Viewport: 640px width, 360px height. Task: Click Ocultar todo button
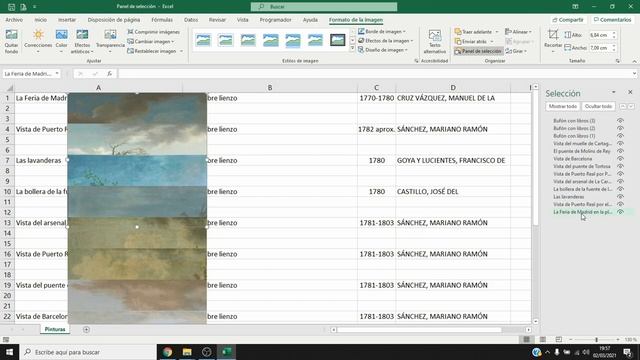click(598, 106)
